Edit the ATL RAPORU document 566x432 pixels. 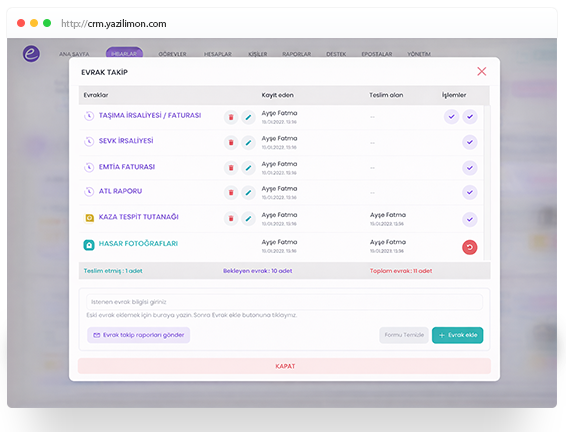pyautogui.click(x=248, y=192)
